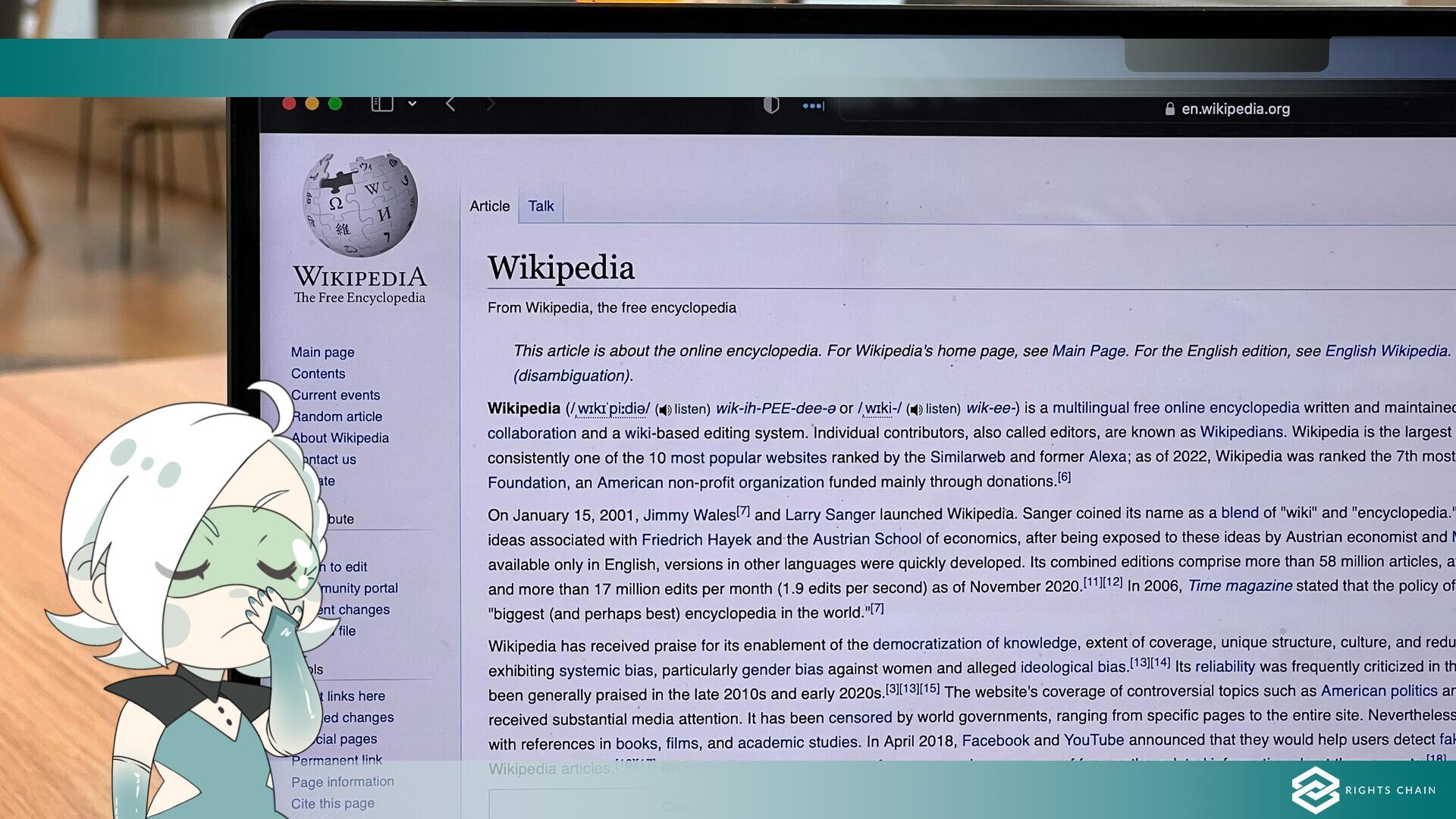Image resolution: width=1456 pixels, height=819 pixels.
Task: Click the Cite this page link
Action: point(332,803)
